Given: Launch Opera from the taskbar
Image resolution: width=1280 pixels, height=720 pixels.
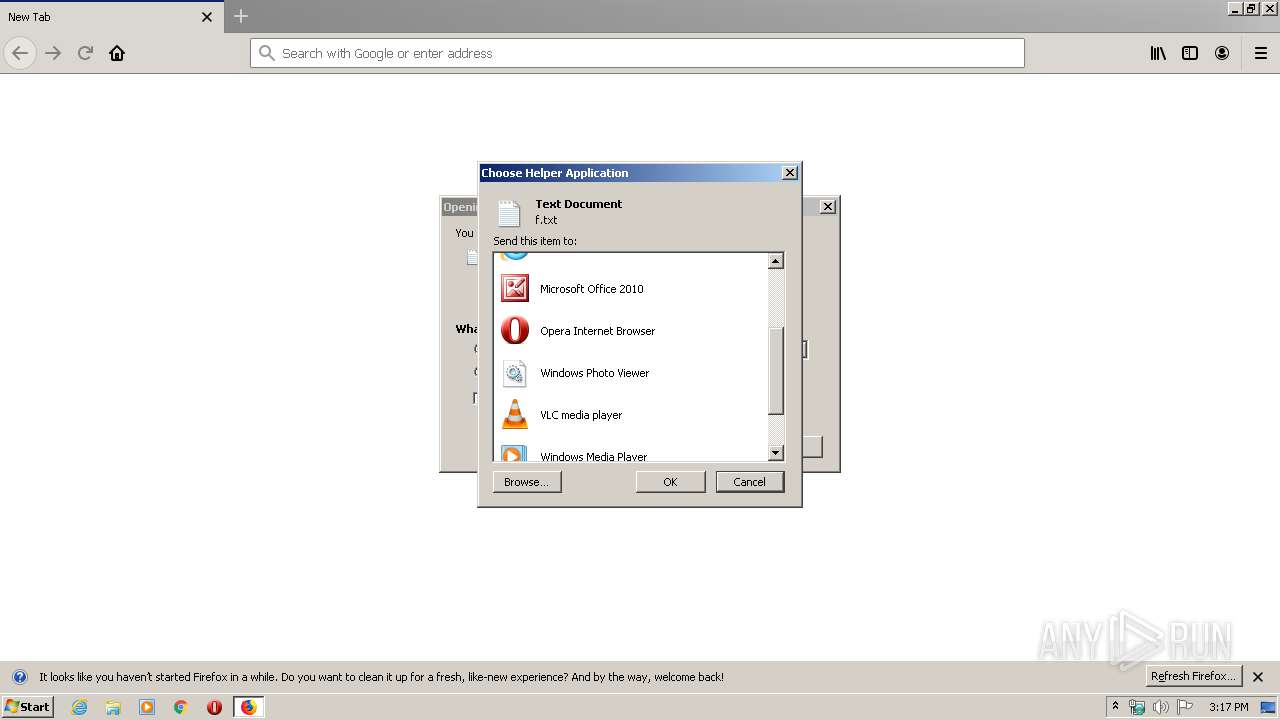Looking at the screenshot, I should point(214,707).
